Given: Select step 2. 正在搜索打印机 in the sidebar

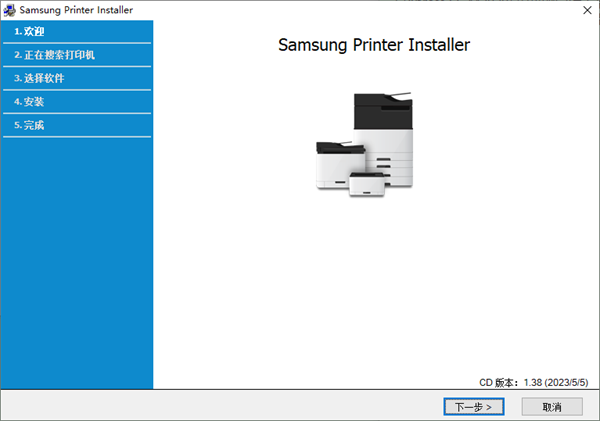Looking at the screenshot, I should (77, 55).
